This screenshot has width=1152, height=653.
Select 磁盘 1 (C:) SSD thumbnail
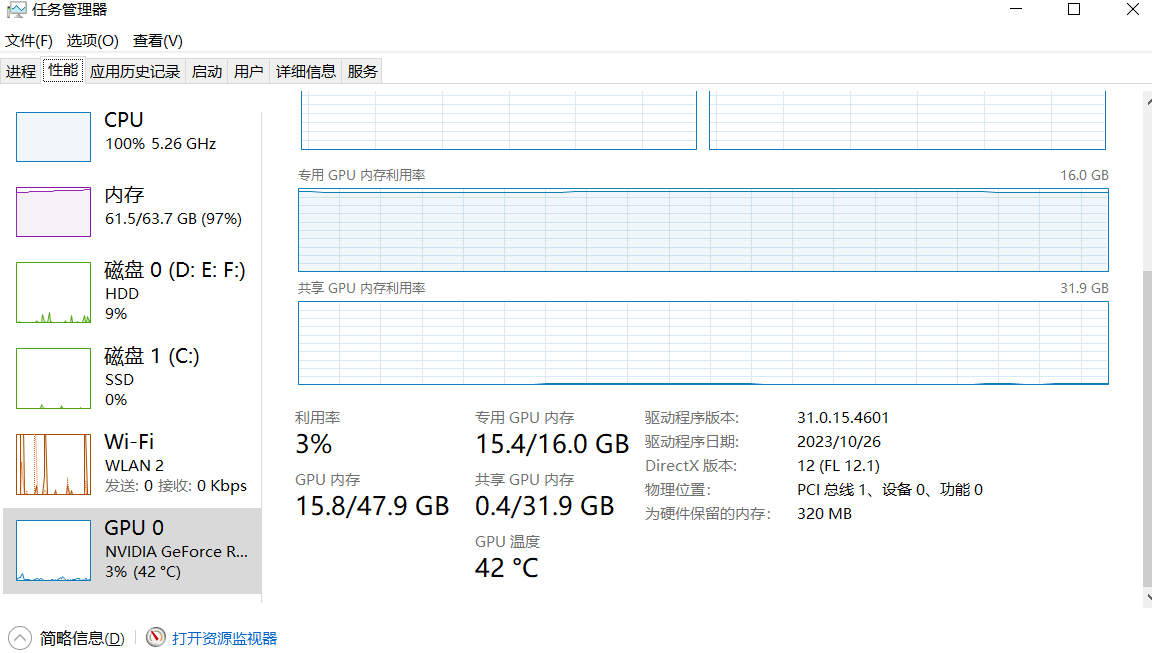(53, 378)
